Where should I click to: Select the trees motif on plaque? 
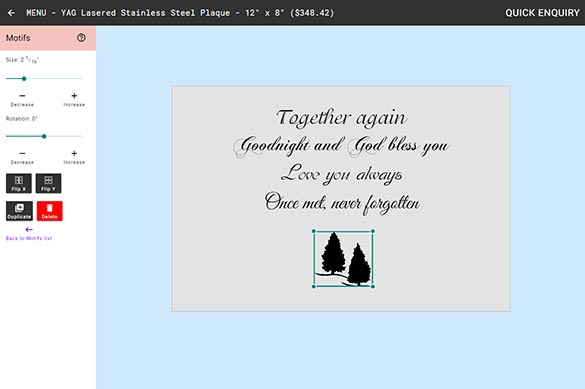pyautogui.click(x=343, y=259)
